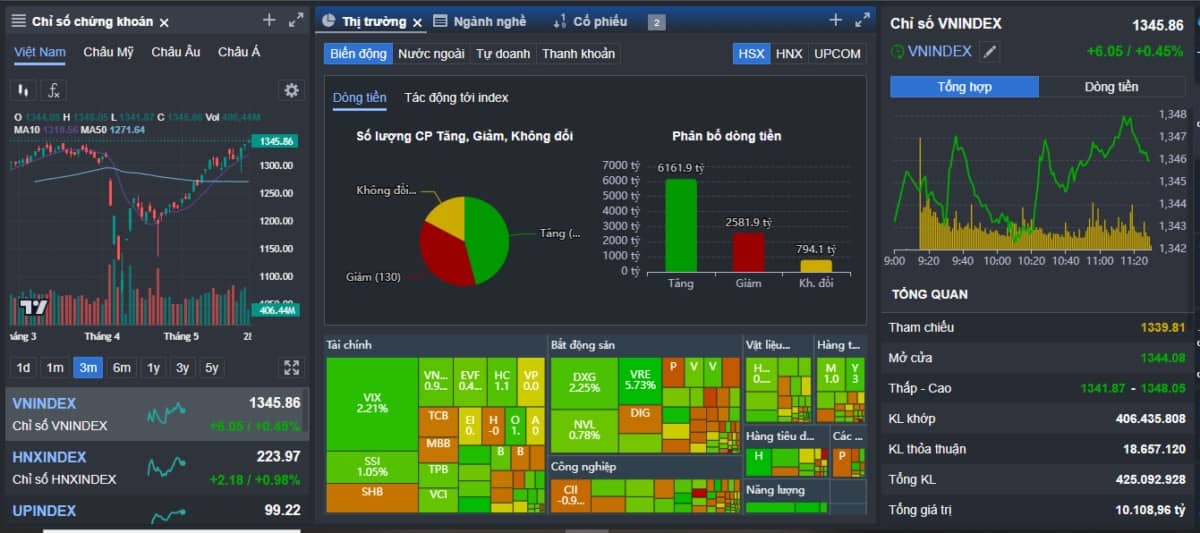The width and height of the screenshot is (1200, 533).
Task: Select the UPINDEX row in the index list
Action: [x=157, y=510]
